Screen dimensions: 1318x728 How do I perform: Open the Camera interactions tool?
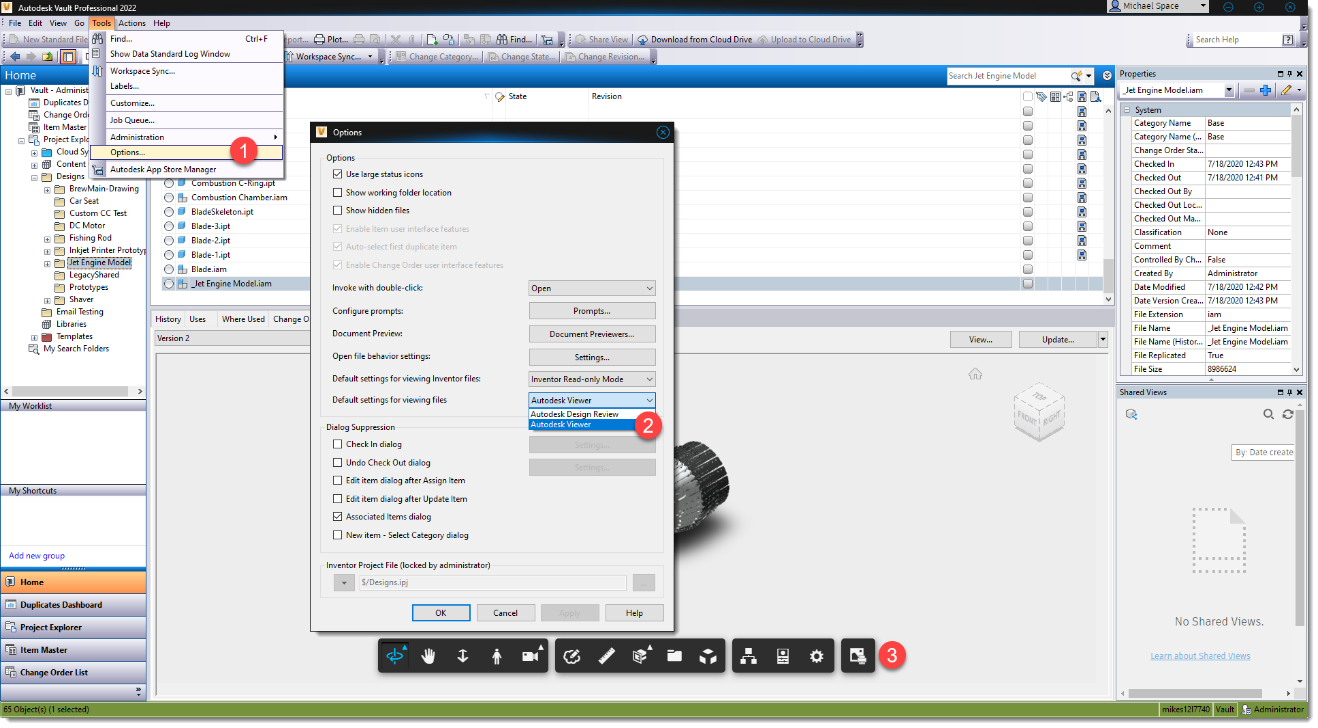pos(530,656)
